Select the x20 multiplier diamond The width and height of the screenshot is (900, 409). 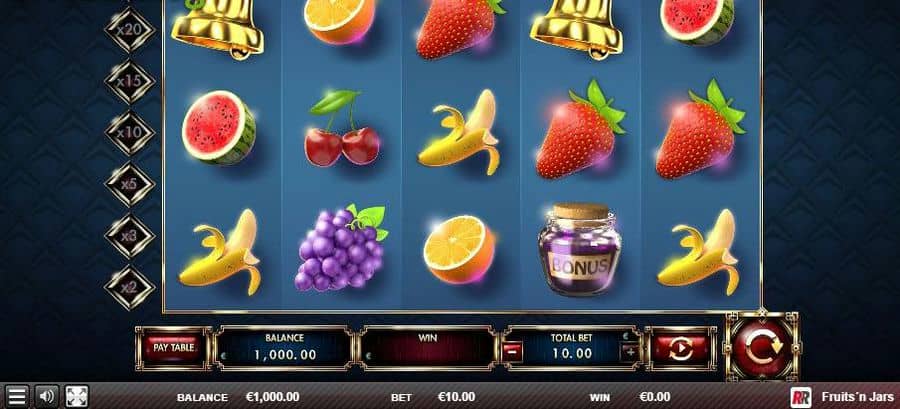(129, 29)
